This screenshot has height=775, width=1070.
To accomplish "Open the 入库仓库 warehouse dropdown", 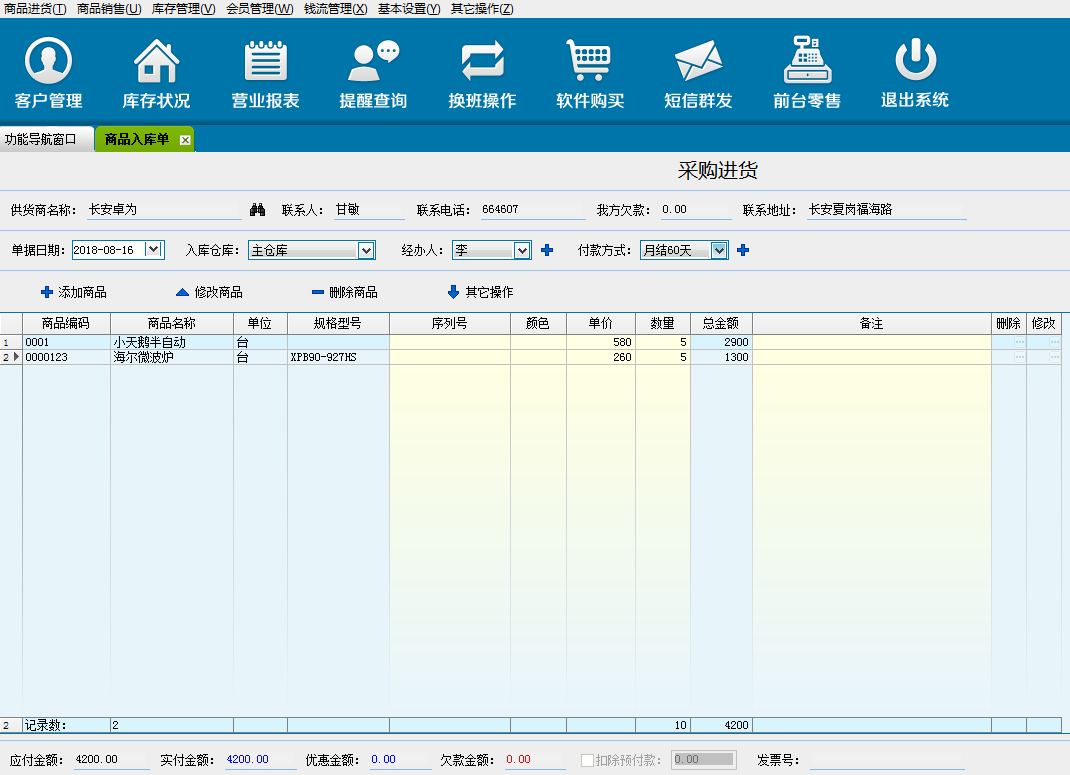I will 366,250.
